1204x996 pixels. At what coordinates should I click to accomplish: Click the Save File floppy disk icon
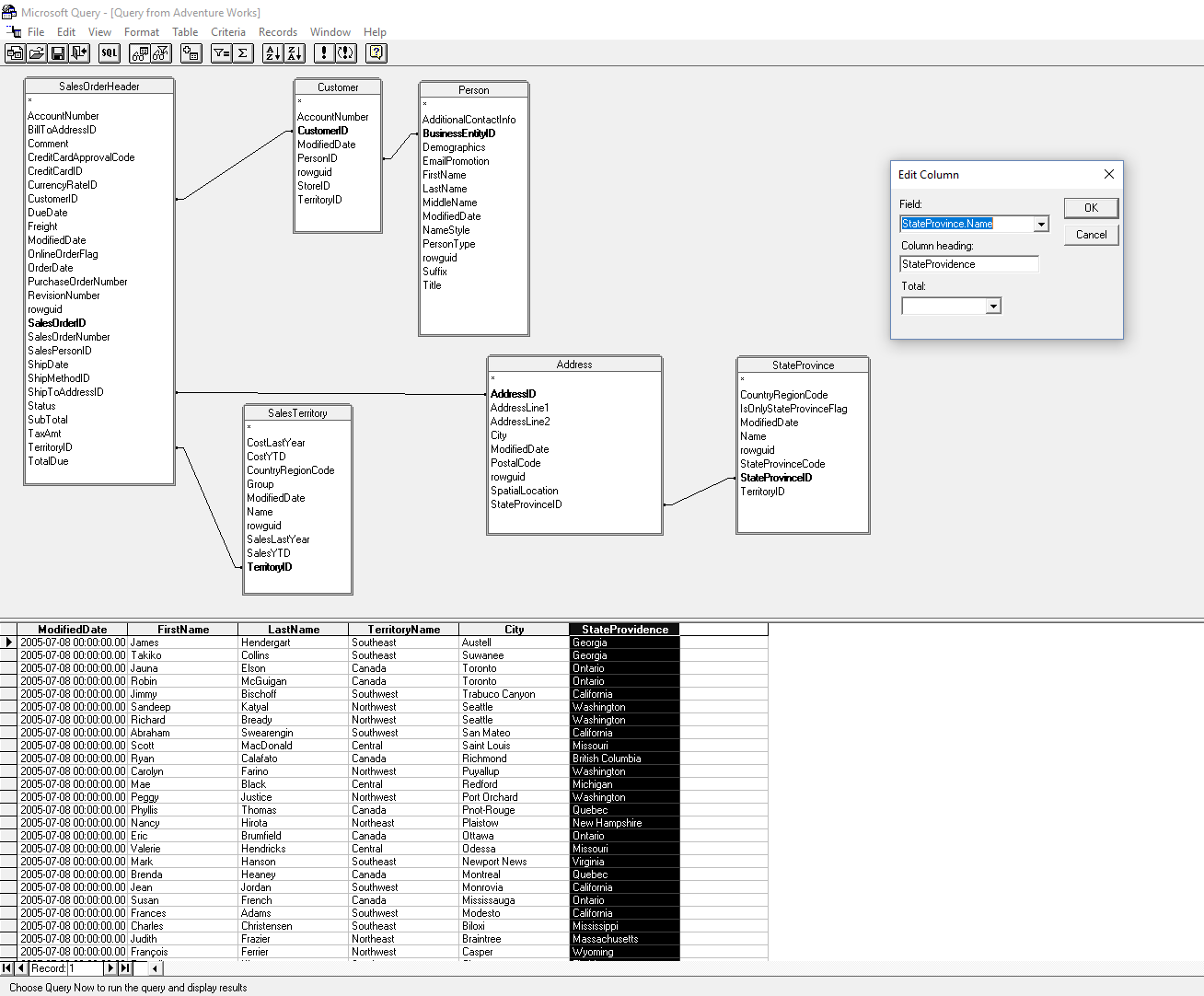coord(58,53)
